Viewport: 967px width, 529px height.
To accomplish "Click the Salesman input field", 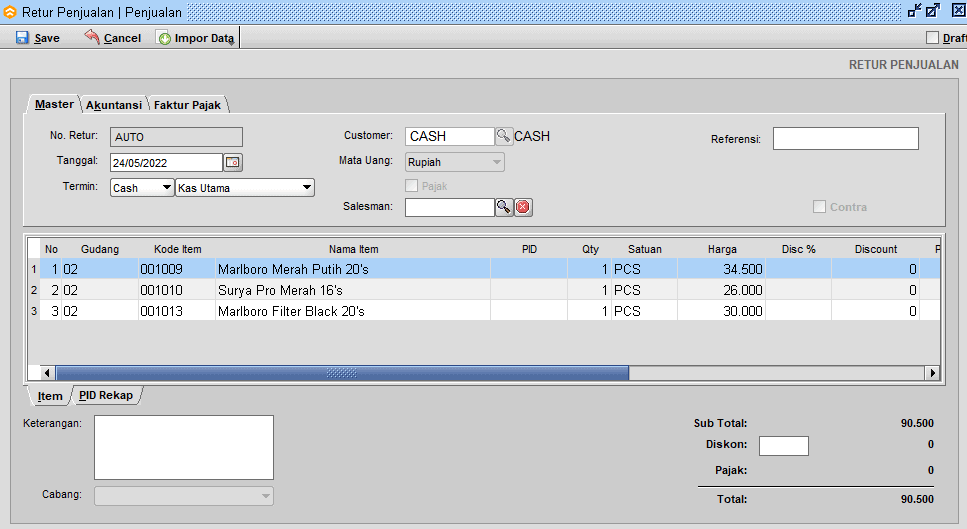I will pos(450,207).
